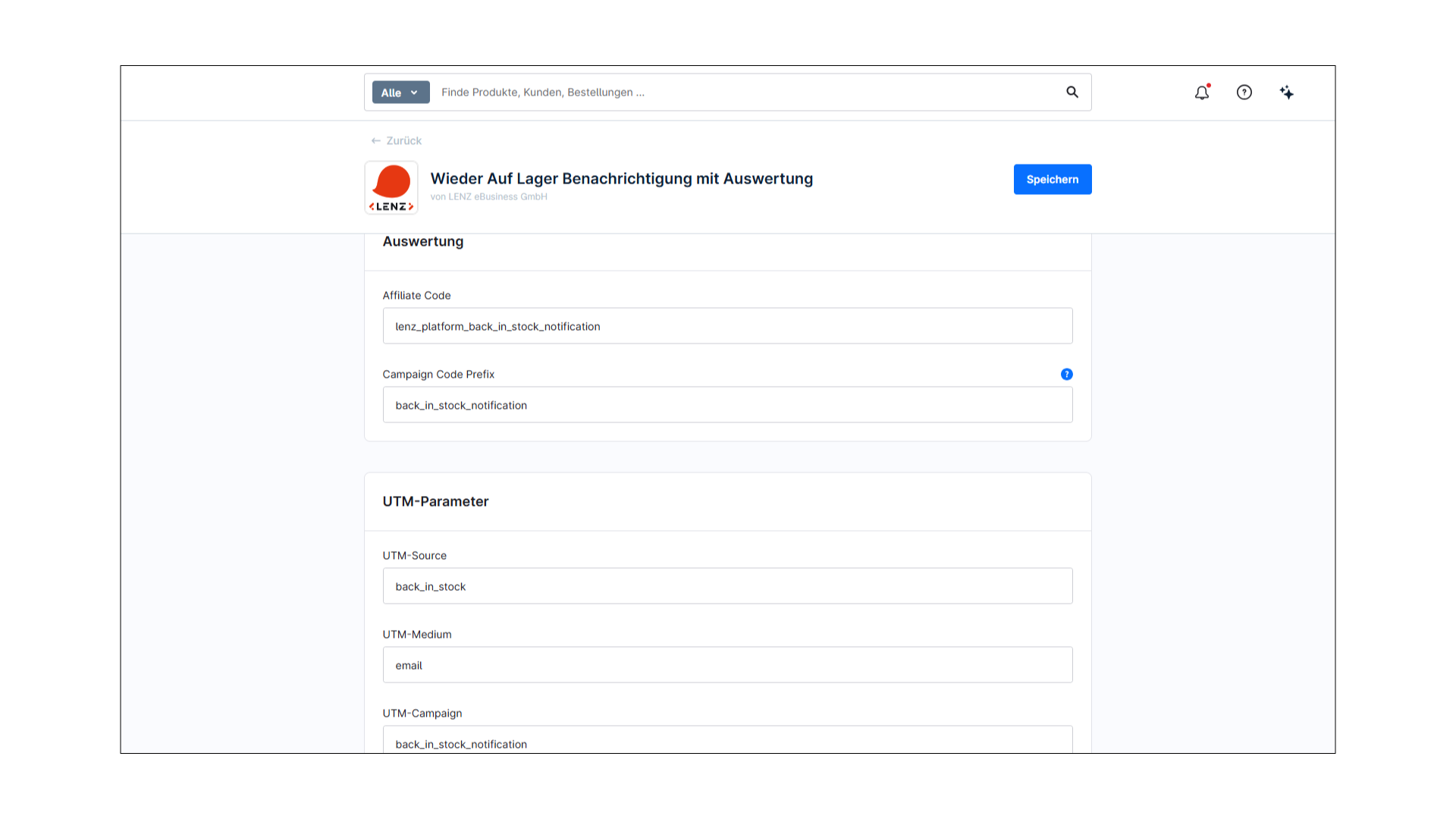Click the UTM-Parameter section heading

point(436,501)
